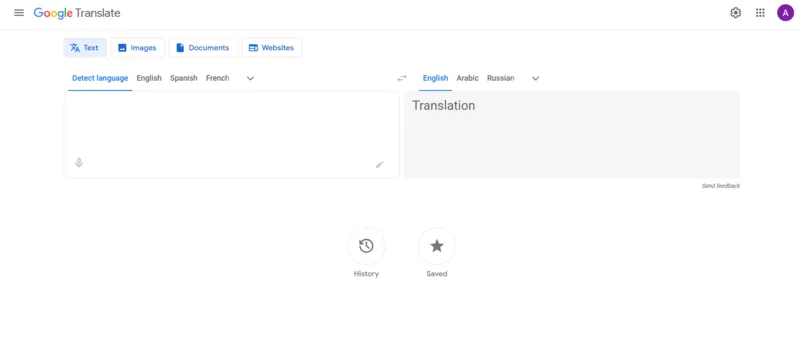Select Arabic as target language
The height and width of the screenshot is (362, 800).
pos(467,78)
